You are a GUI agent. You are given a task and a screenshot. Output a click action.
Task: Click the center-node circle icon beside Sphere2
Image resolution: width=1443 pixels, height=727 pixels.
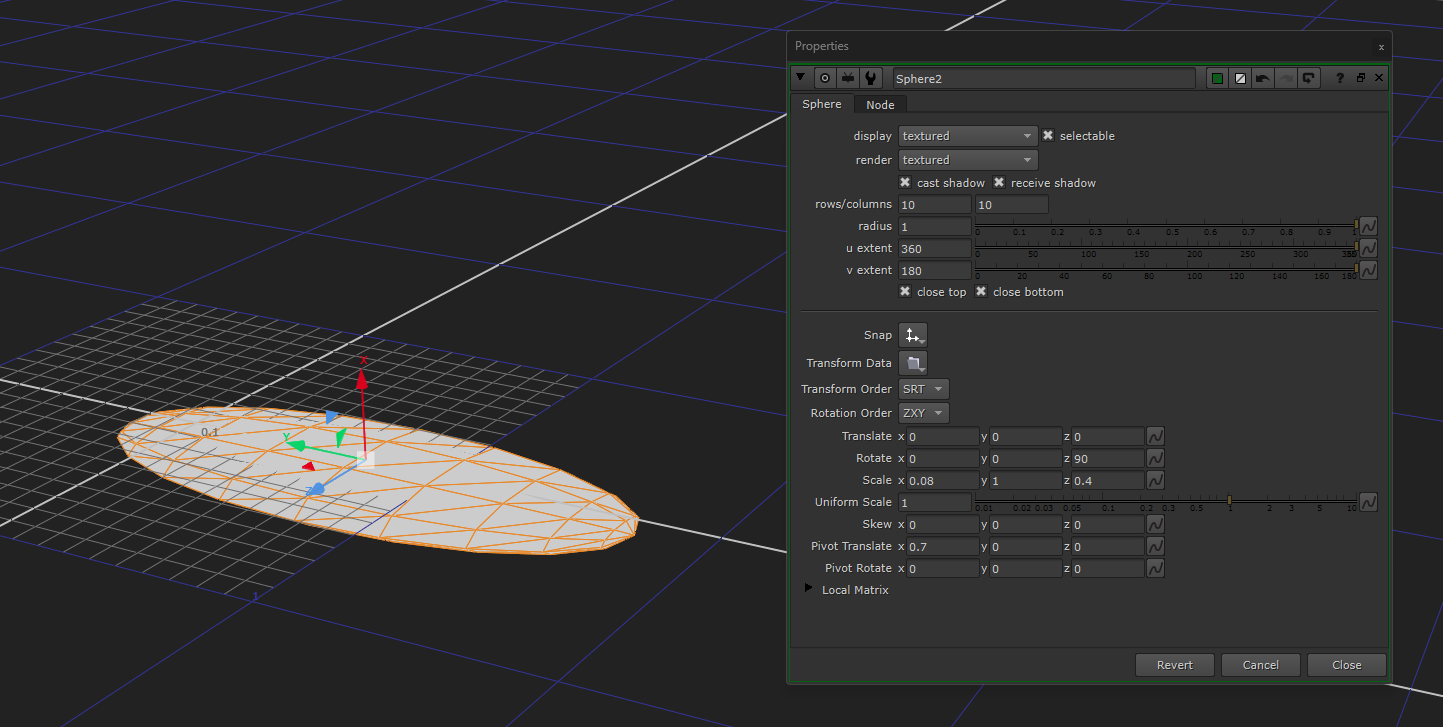pyautogui.click(x=825, y=78)
